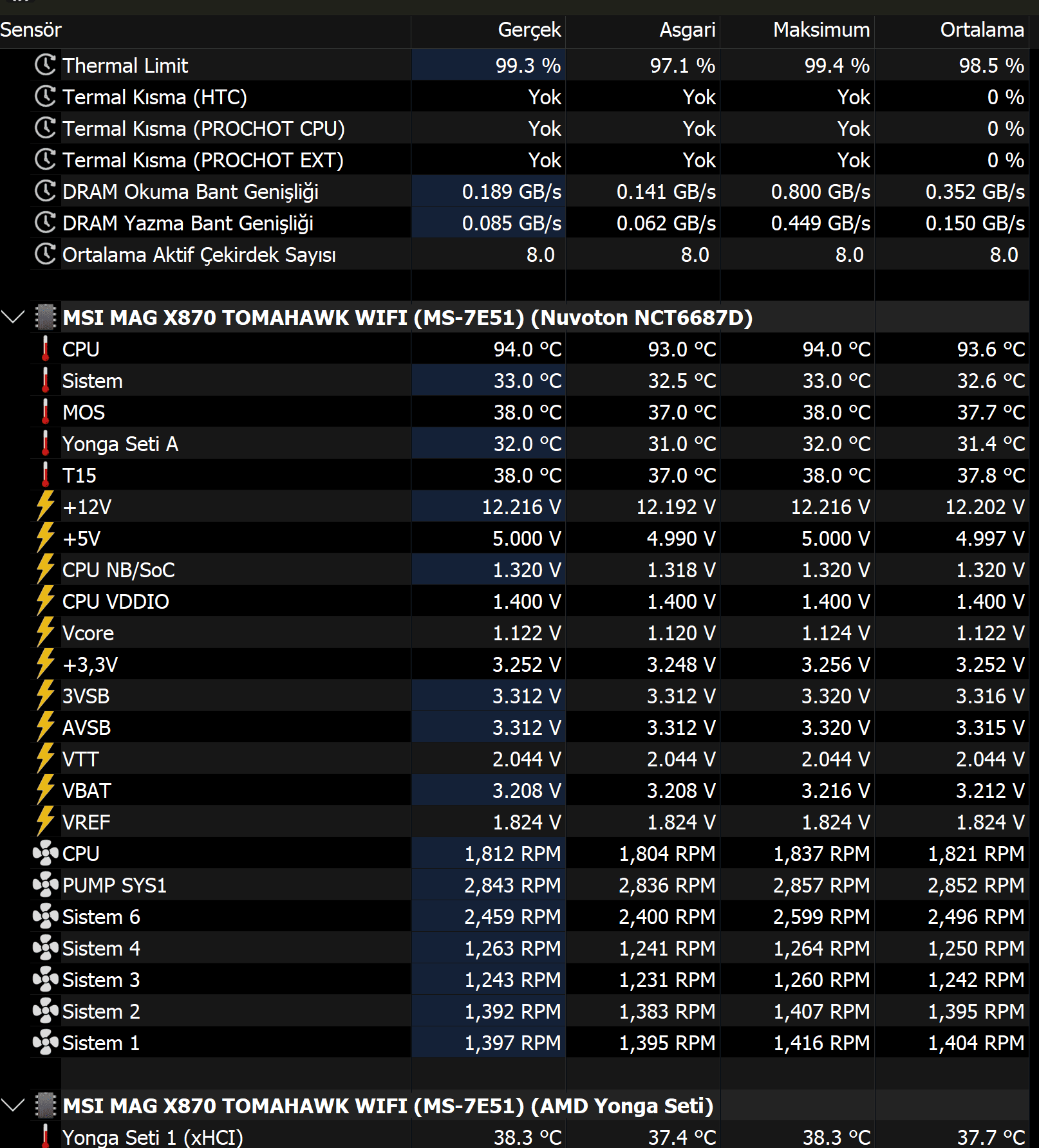
Task: Click the Maksimum column header
Action: [x=821, y=30]
